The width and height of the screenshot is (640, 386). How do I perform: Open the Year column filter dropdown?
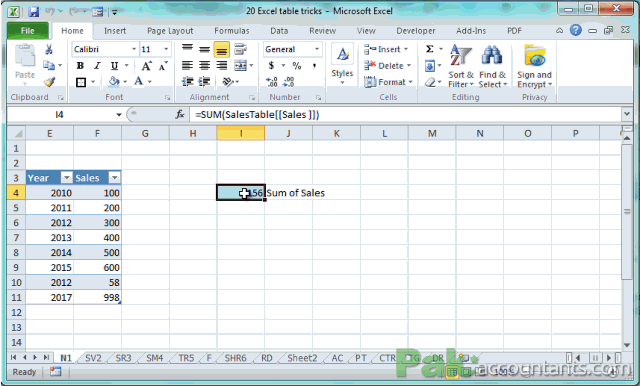pyautogui.click(x=66, y=177)
